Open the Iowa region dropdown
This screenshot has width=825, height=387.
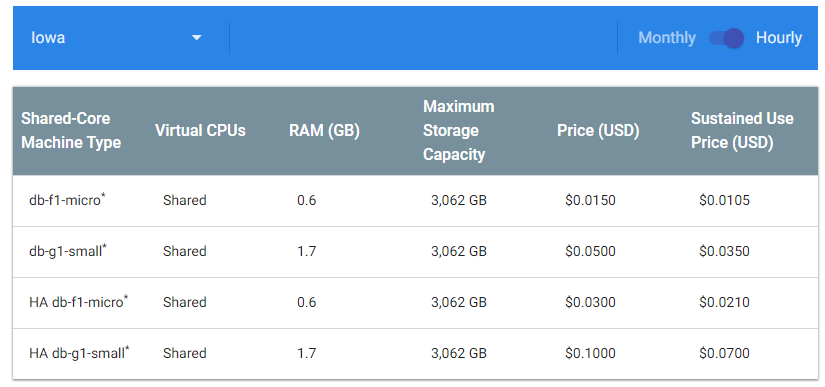point(117,38)
